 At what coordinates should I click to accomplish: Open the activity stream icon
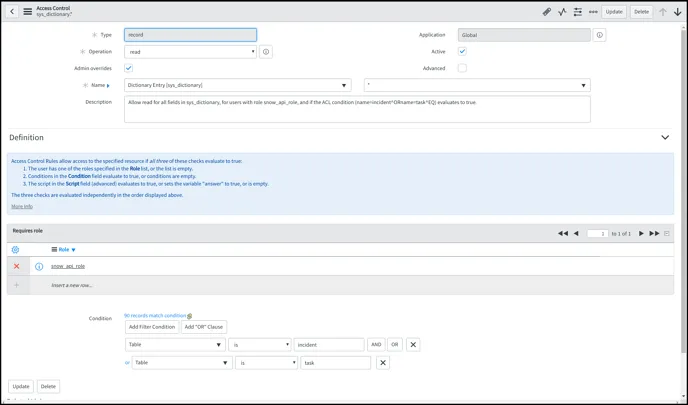562,12
